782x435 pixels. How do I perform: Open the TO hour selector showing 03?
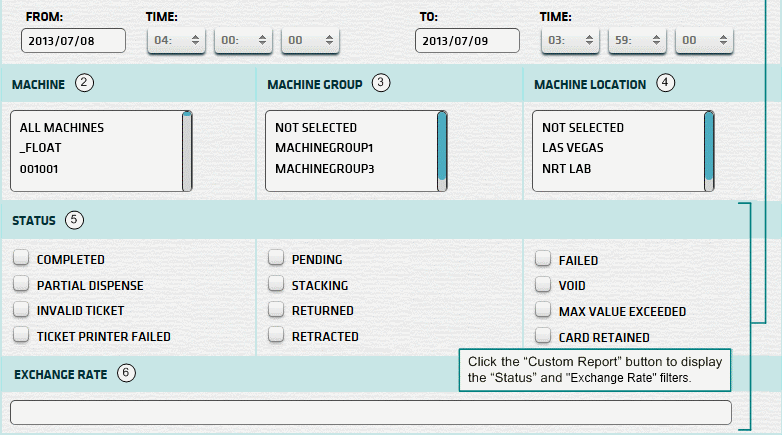click(571, 40)
